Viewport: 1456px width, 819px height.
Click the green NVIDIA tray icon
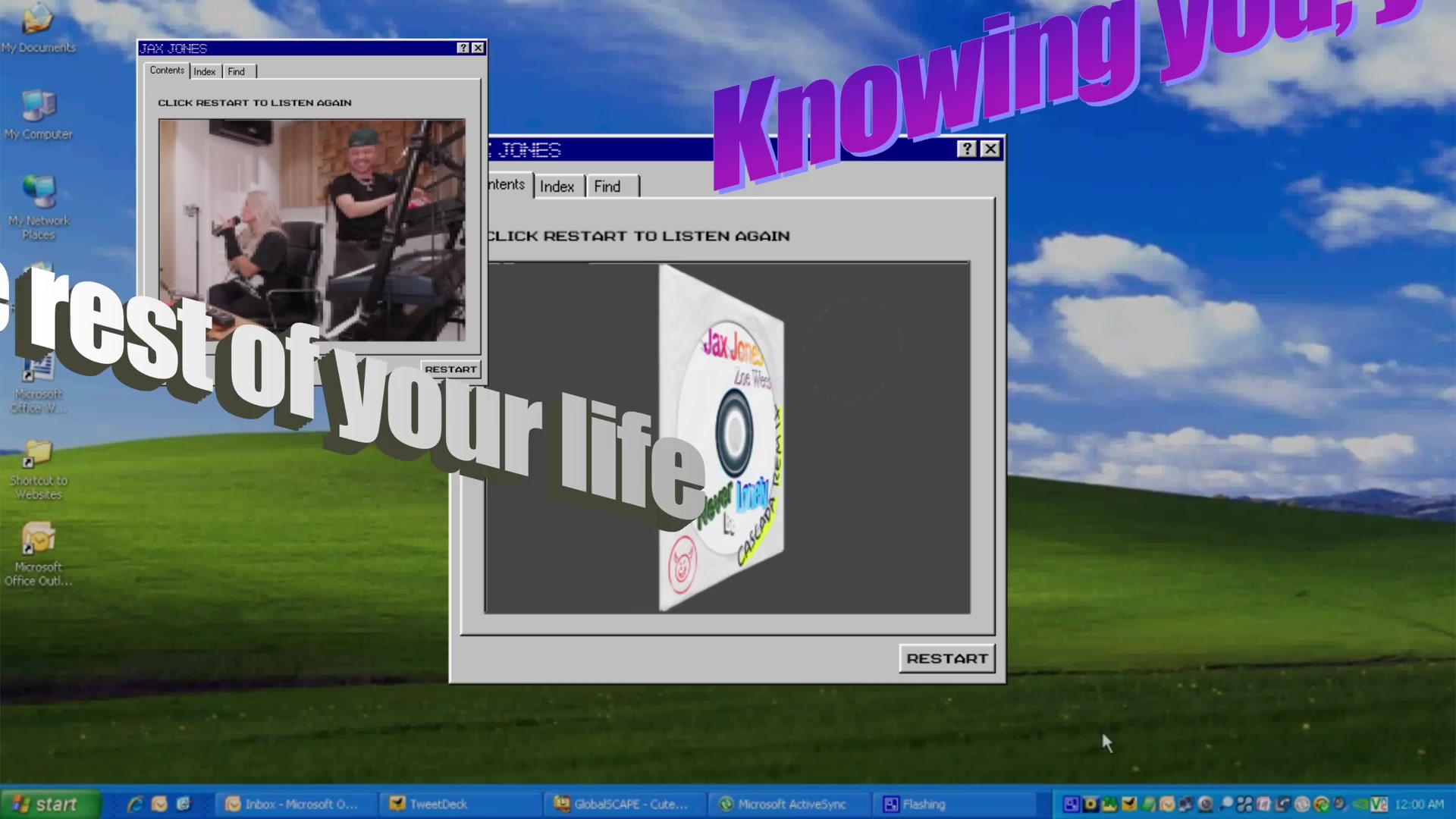click(1360, 804)
